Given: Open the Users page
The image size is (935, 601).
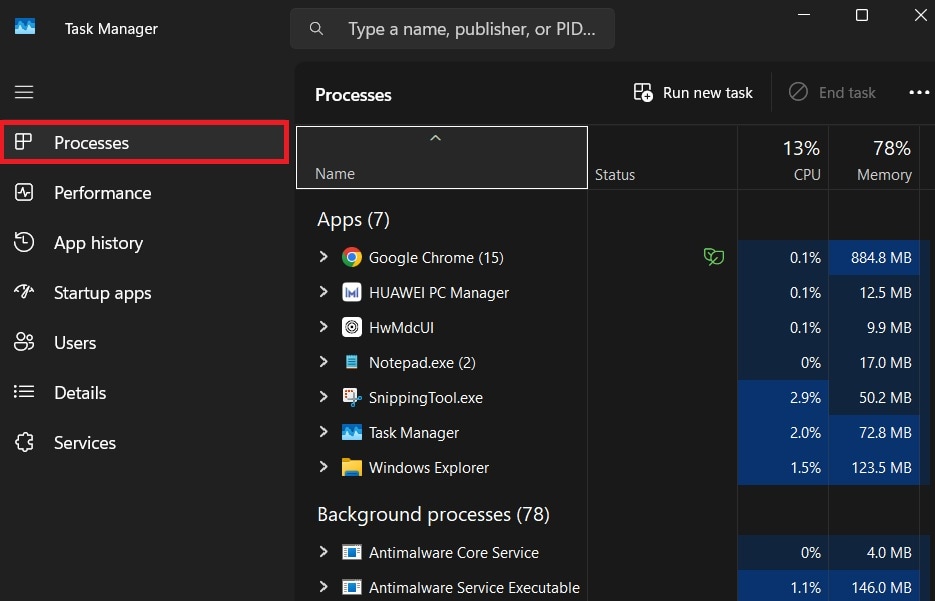Looking at the screenshot, I should click(145, 343).
